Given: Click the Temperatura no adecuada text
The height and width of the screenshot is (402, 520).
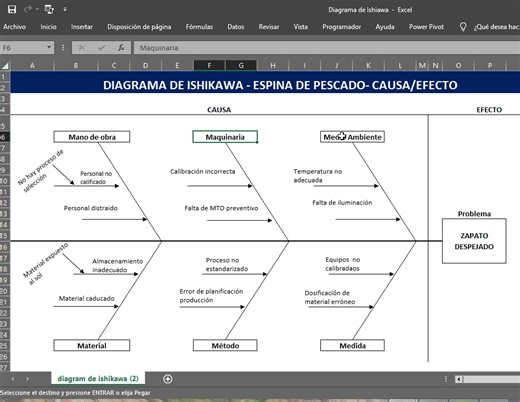Looking at the screenshot, I should tap(318, 176).
